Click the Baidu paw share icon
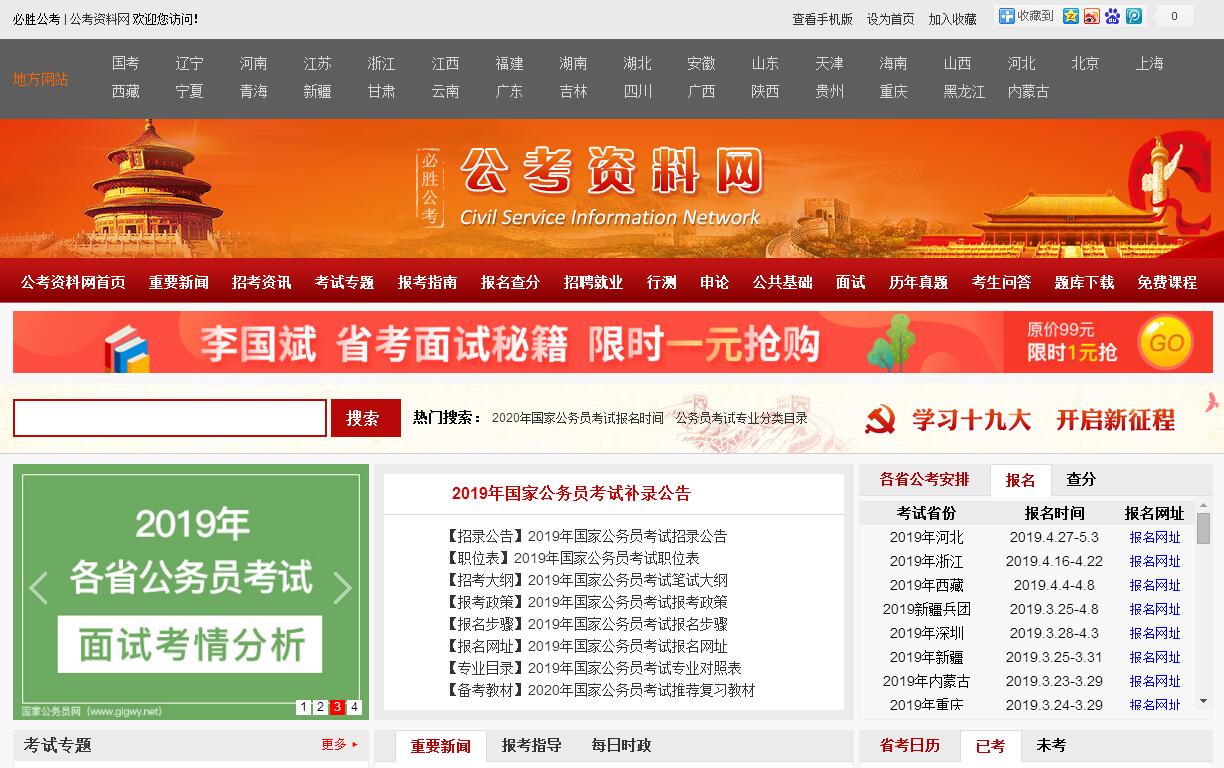This screenshot has height=768, width=1224. pyautogui.click(x=1113, y=16)
